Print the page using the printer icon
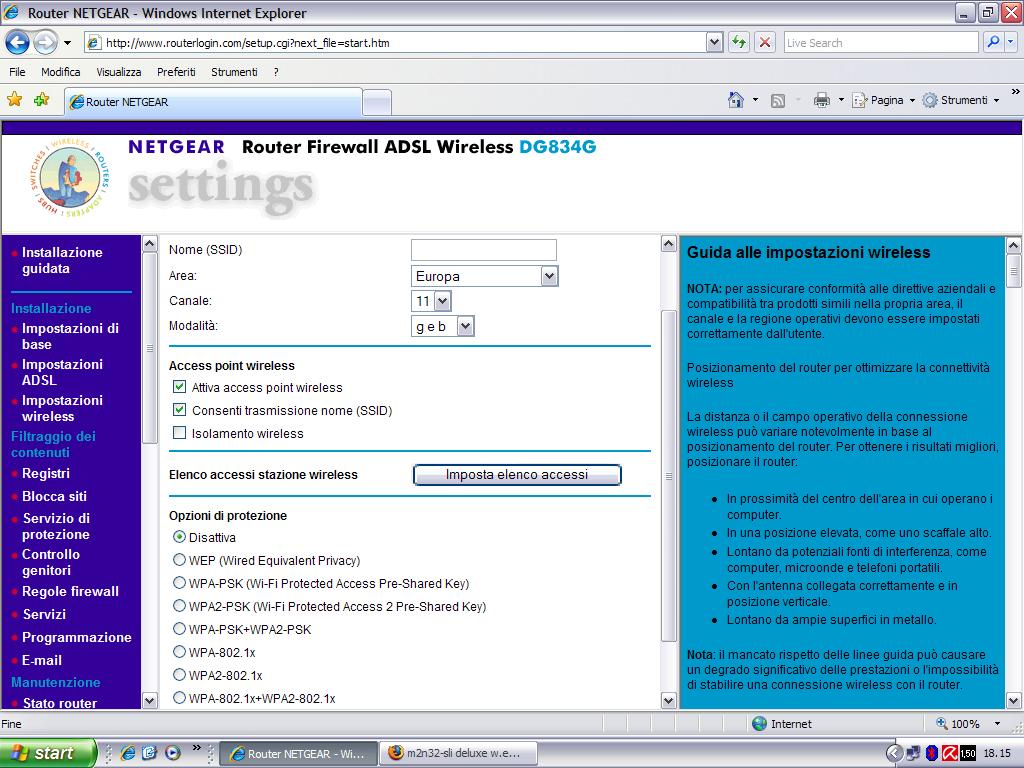Image resolution: width=1024 pixels, height=768 pixels. pyautogui.click(x=822, y=100)
